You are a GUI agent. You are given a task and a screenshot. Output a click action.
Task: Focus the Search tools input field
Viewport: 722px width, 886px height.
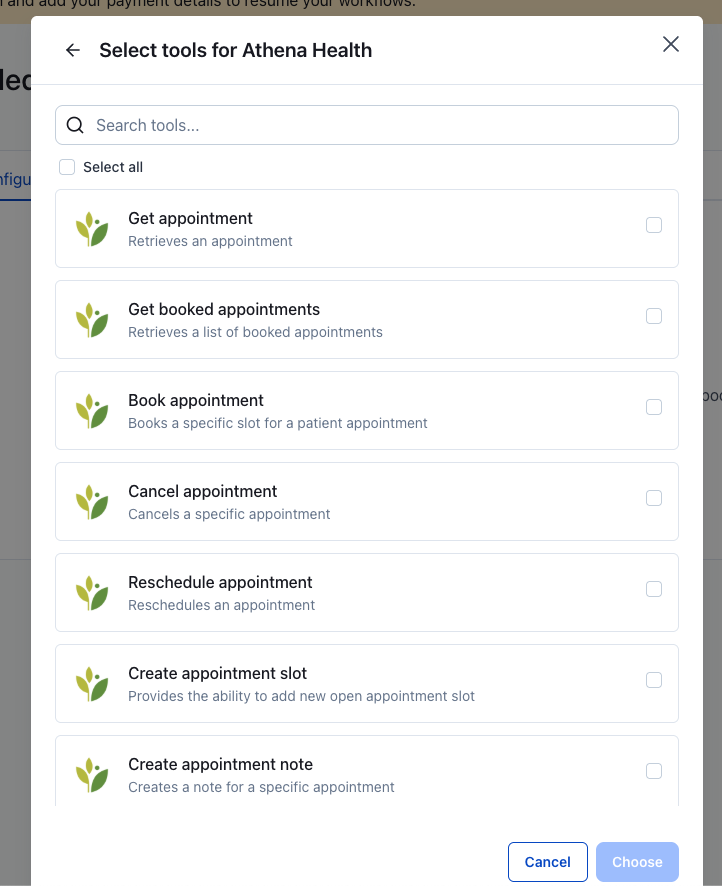(x=380, y=125)
